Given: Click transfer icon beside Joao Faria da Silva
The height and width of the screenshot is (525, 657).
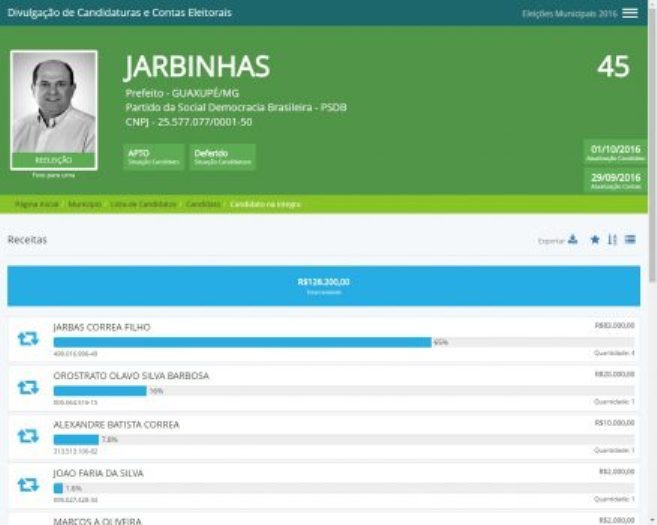Looking at the screenshot, I should pyautogui.click(x=28, y=484).
